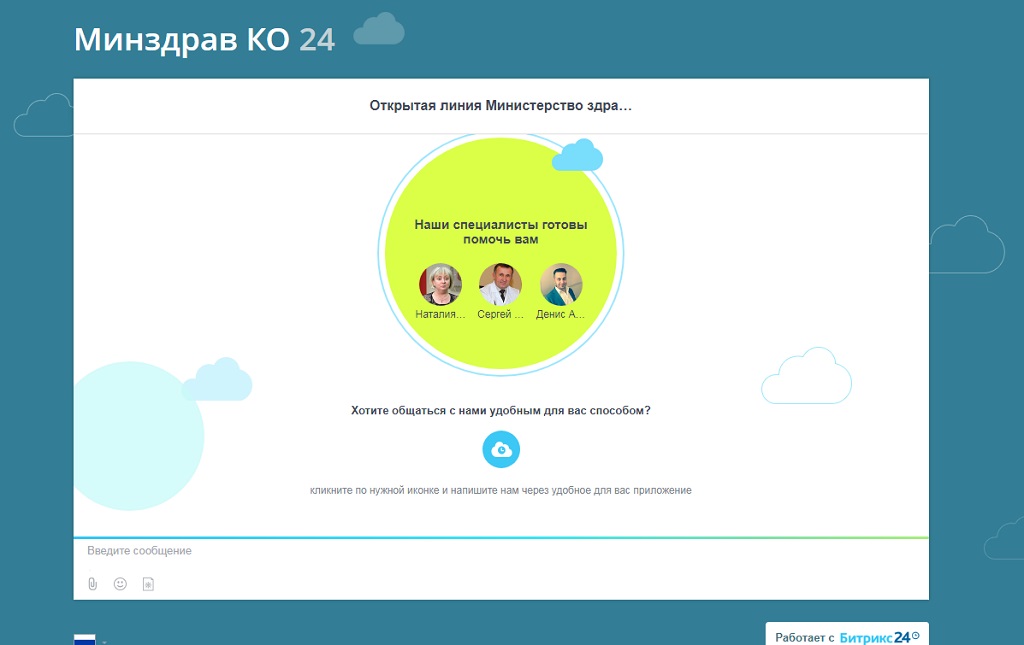Select the Наталия specialist avatar
This screenshot has width=1024, height=645.
coord(440,285)
